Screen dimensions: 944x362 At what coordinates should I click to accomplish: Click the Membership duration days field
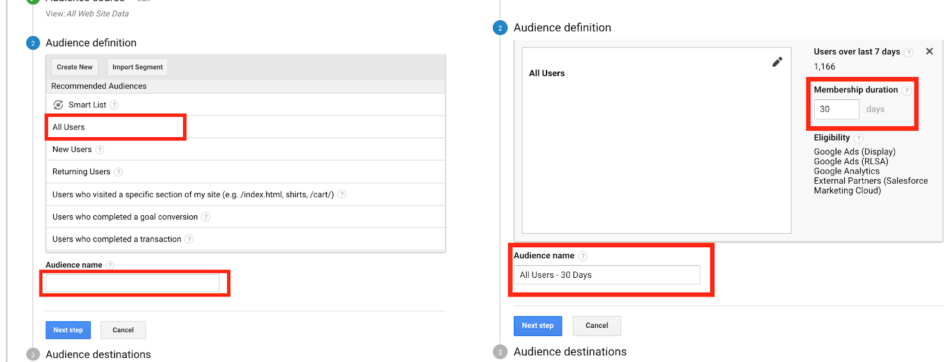coord(837,110)
